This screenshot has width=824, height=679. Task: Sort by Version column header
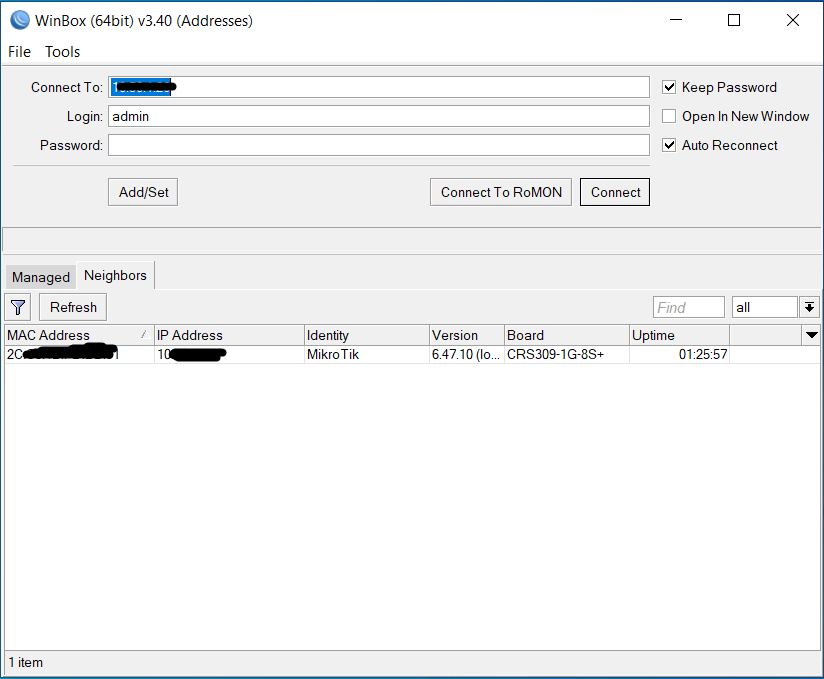[467, 335]
